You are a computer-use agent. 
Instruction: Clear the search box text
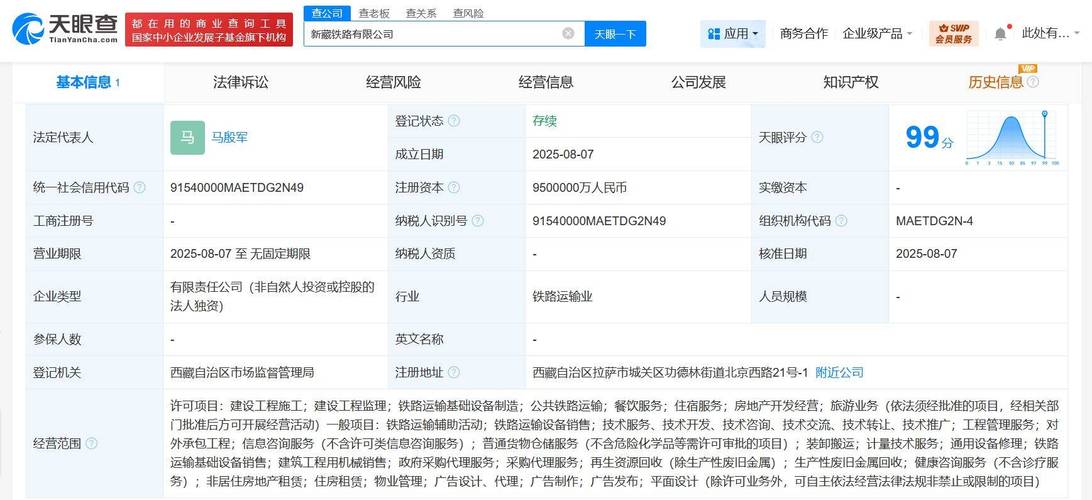click(568, 33)
